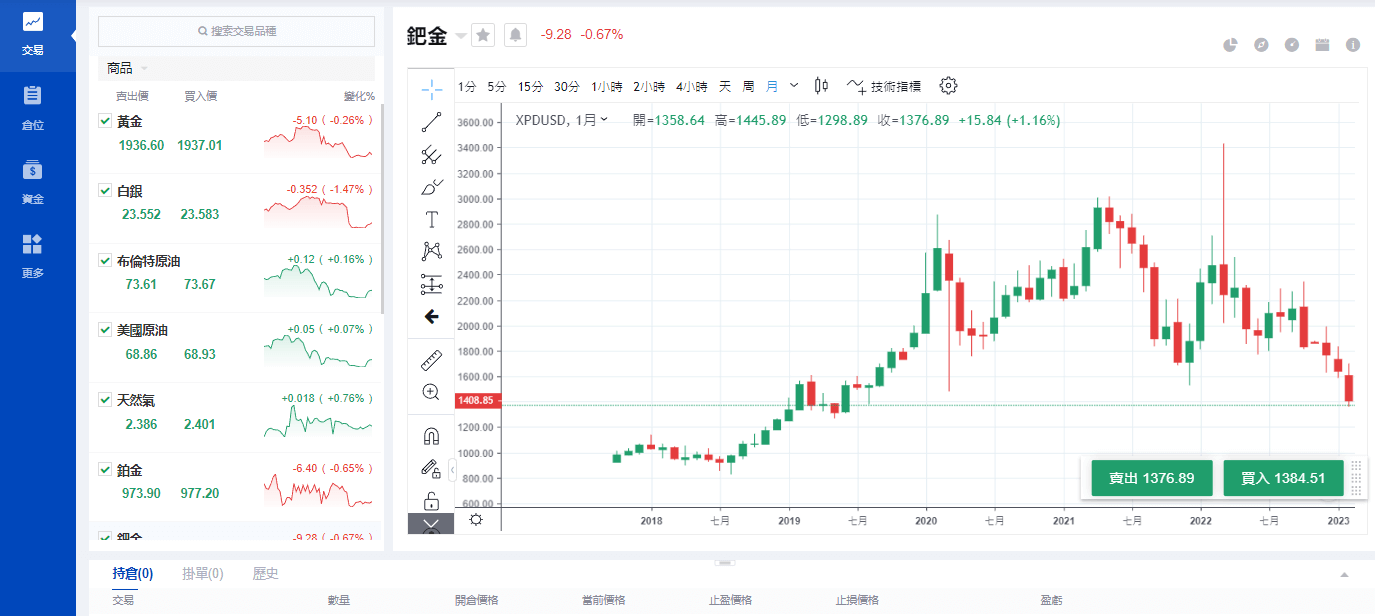Click the 搜索交易品種 search field
Screen dimensions: 1375x616
236,31
